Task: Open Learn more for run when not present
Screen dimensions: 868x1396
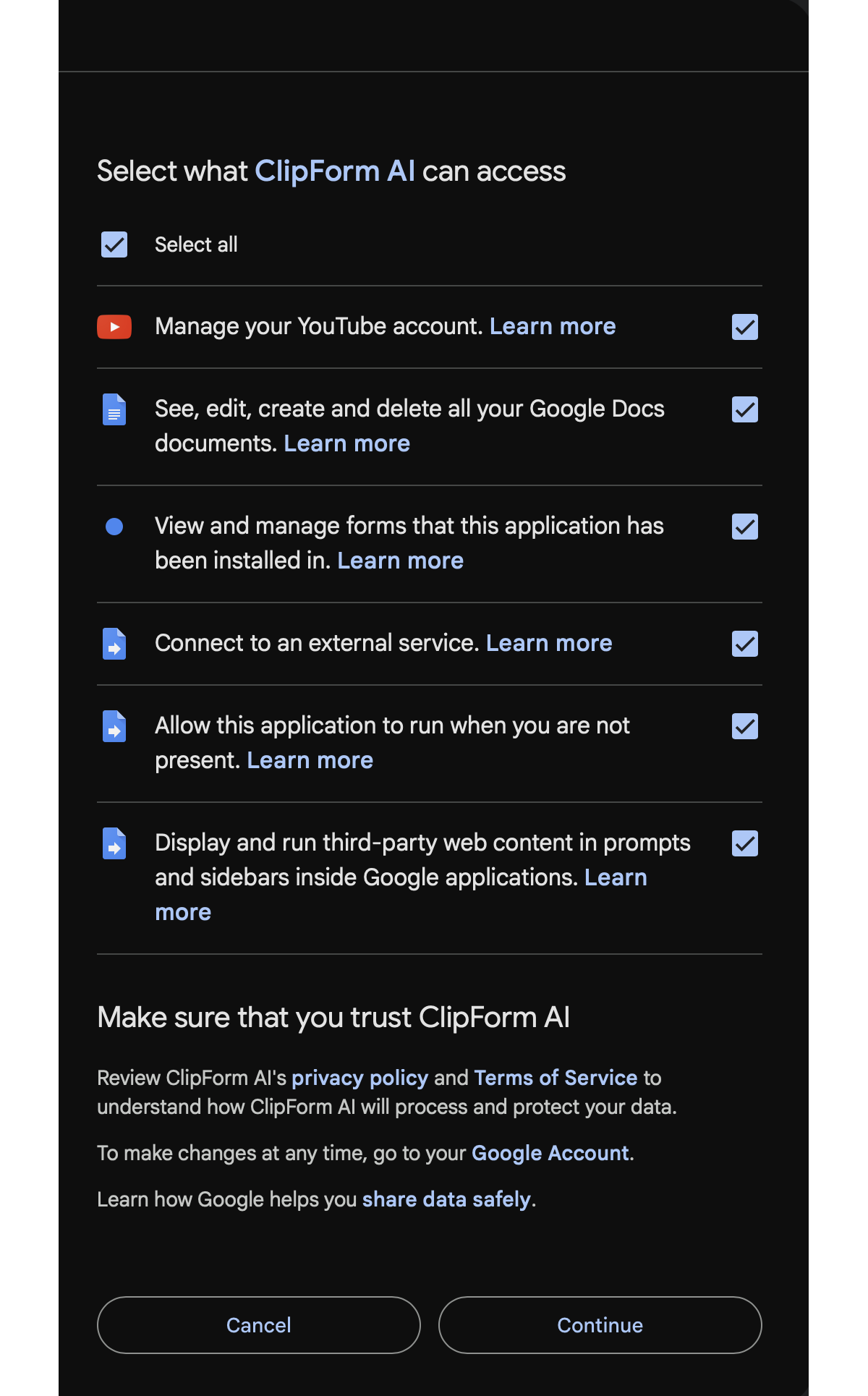Action: tap(310, 760)
